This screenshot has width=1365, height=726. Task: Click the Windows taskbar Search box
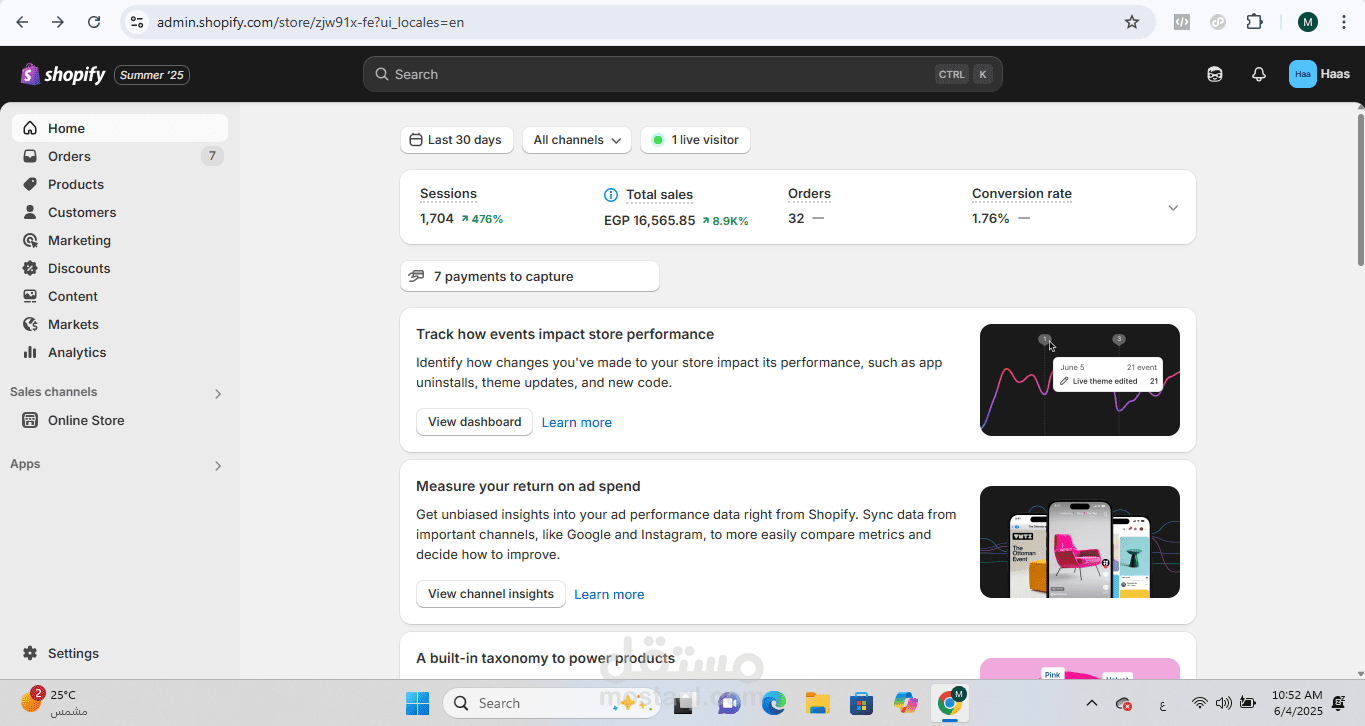coord(551,703)
